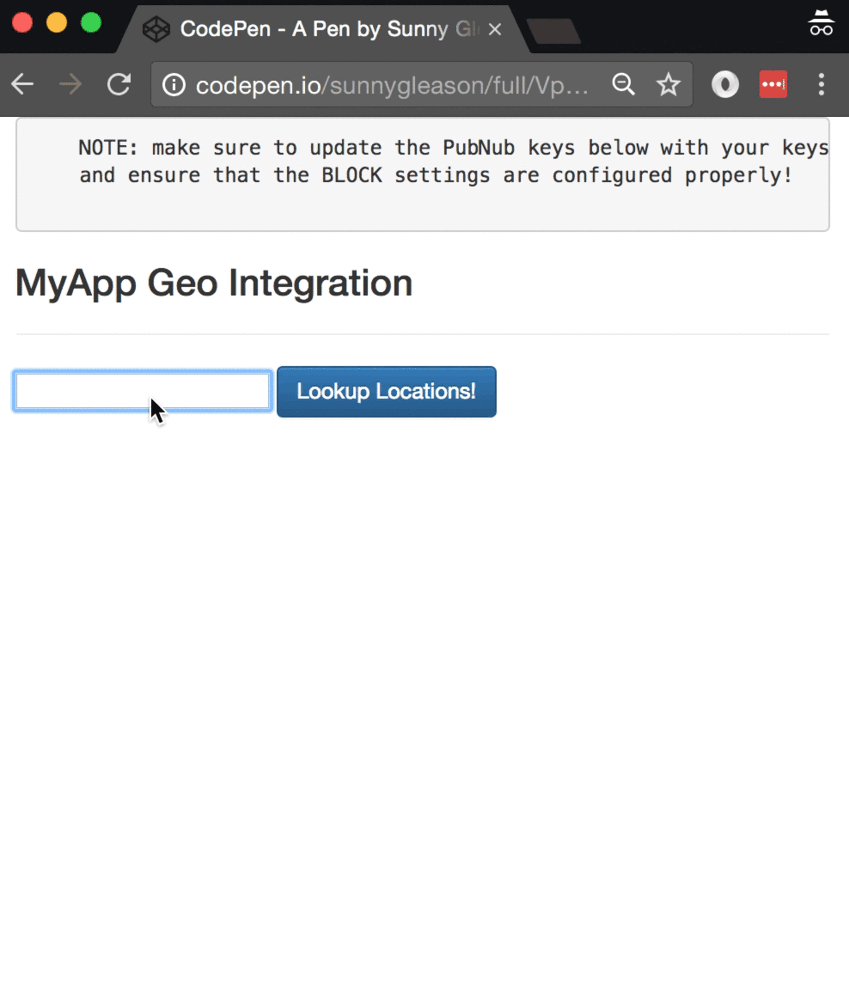The width and height of the screenshot is (849, 1000).
Task: Focus the codepen.io address bar URL
Action: (392, 85)
